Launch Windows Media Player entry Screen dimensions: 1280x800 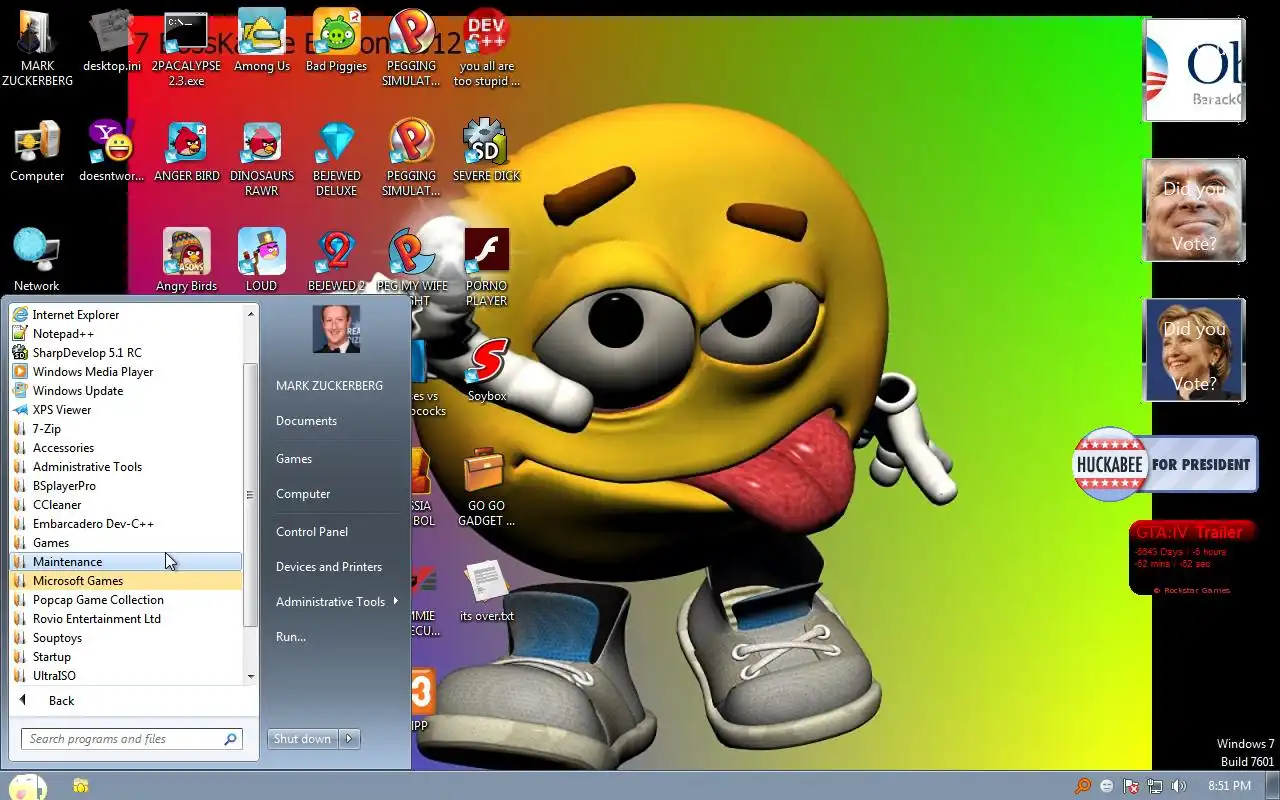coord(126,371)
